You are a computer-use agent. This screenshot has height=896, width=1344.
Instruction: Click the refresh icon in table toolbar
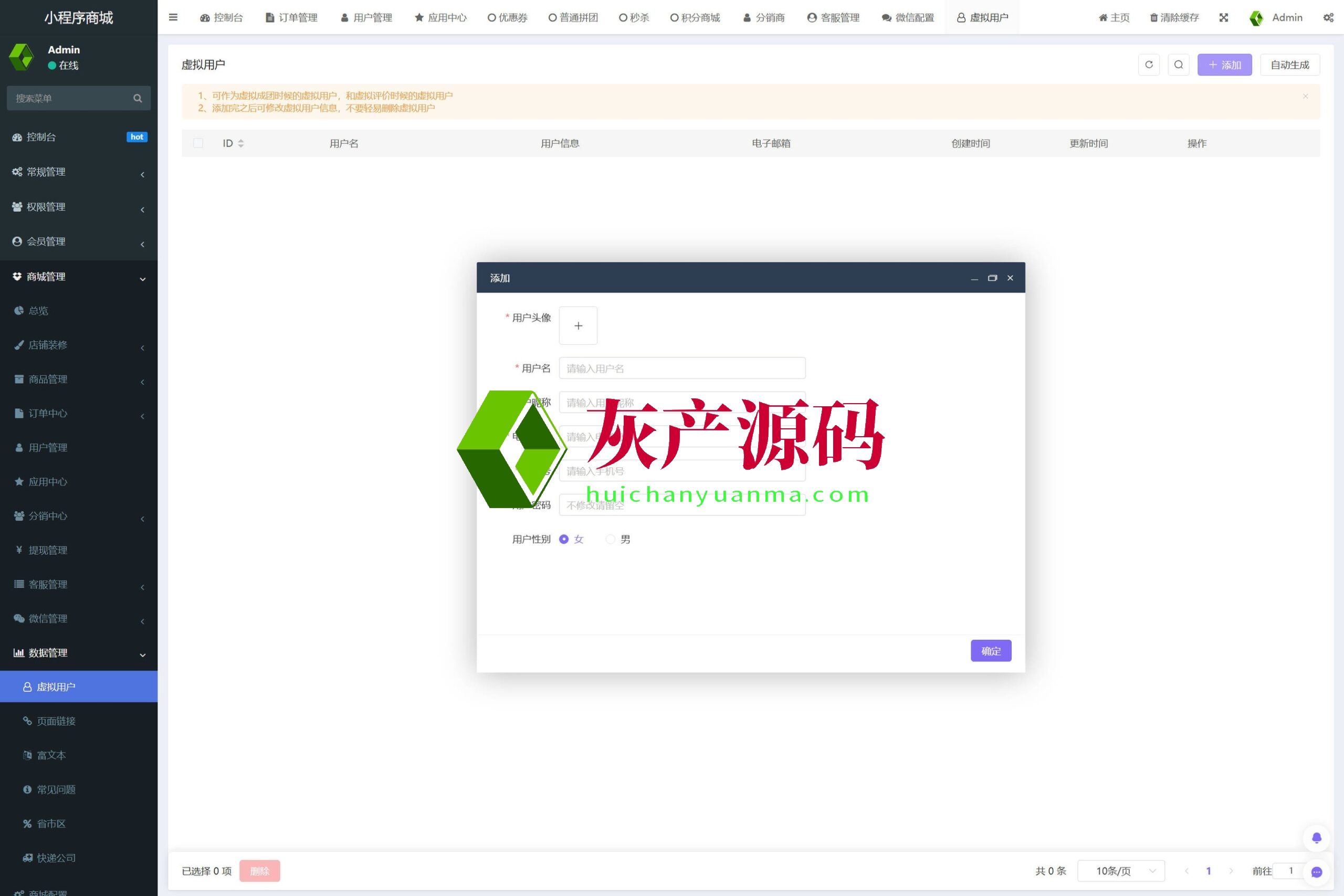pos(1149,65)
